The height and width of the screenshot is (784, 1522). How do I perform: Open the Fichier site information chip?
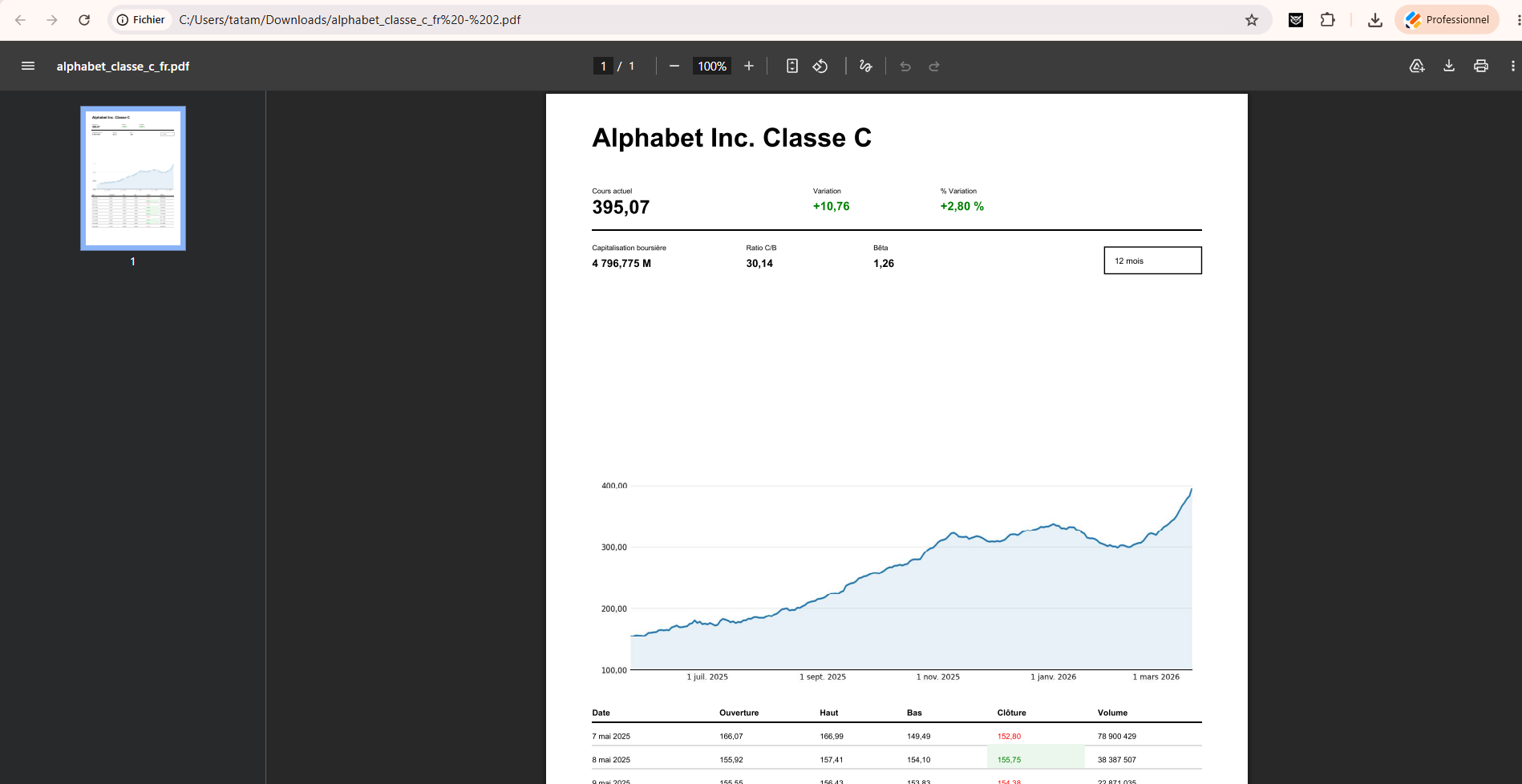point(141,20)
